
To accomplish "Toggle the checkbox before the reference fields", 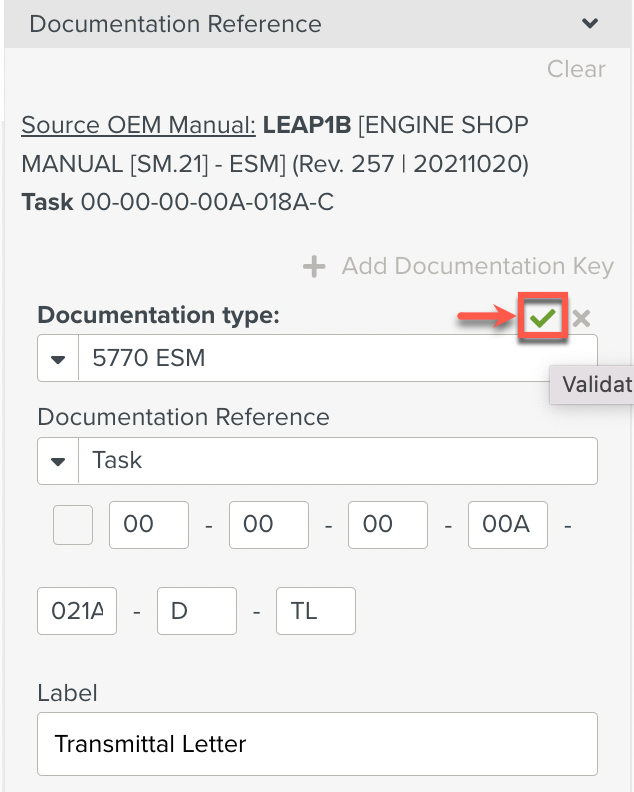I will pos(73,525).
